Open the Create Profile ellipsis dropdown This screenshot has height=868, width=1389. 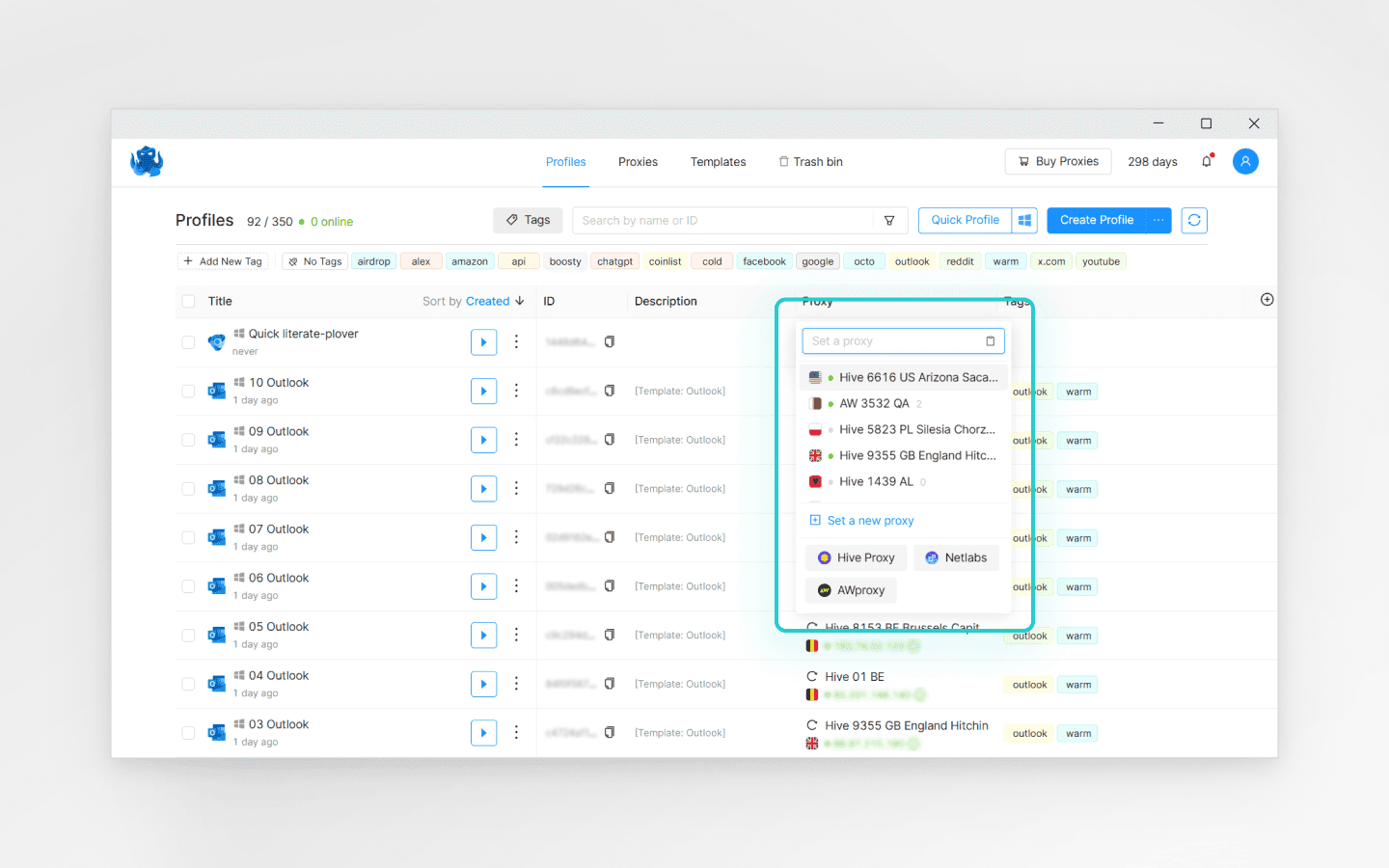point(1157,220)
